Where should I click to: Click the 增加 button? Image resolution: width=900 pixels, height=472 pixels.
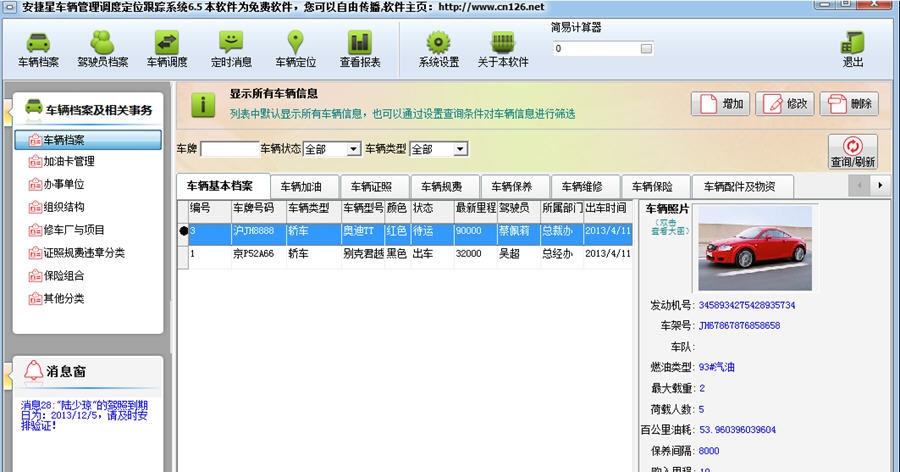(x=720, y=103)
